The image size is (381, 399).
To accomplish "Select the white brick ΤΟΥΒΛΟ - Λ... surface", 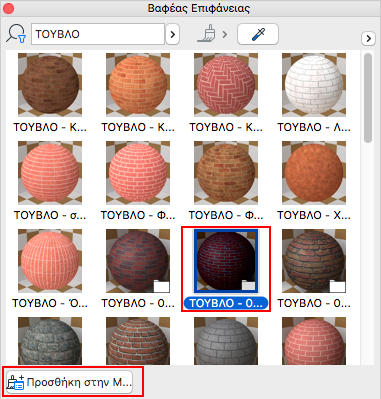I will click(314, 85).
